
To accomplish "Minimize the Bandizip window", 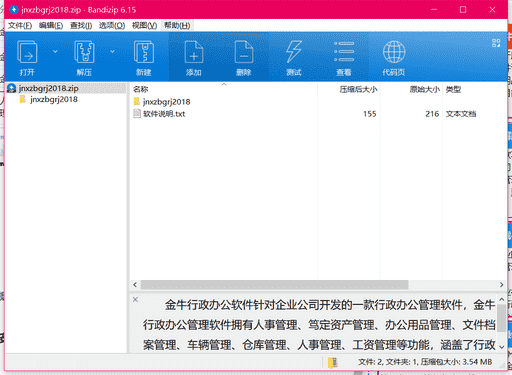I will point(434,10).
